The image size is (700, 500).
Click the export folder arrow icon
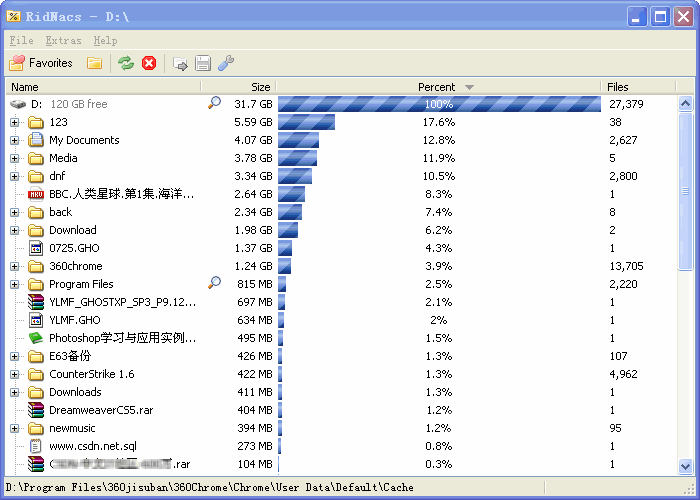181,63
